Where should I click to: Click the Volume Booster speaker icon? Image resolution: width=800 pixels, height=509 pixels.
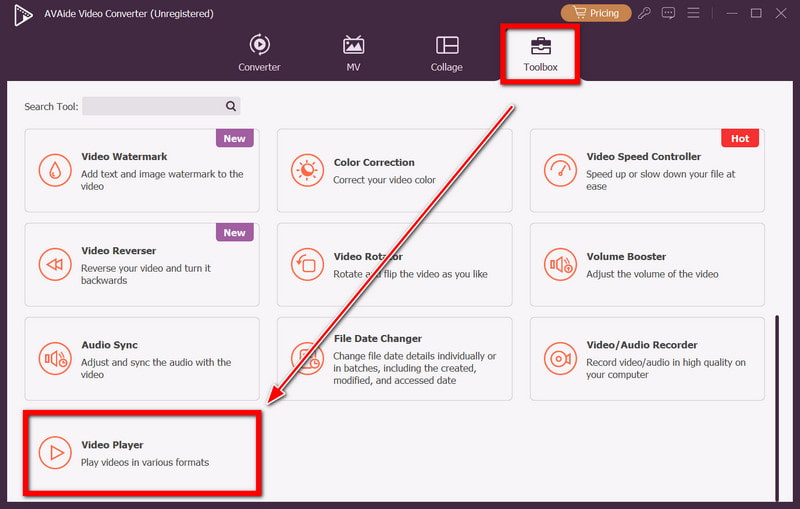560,264
